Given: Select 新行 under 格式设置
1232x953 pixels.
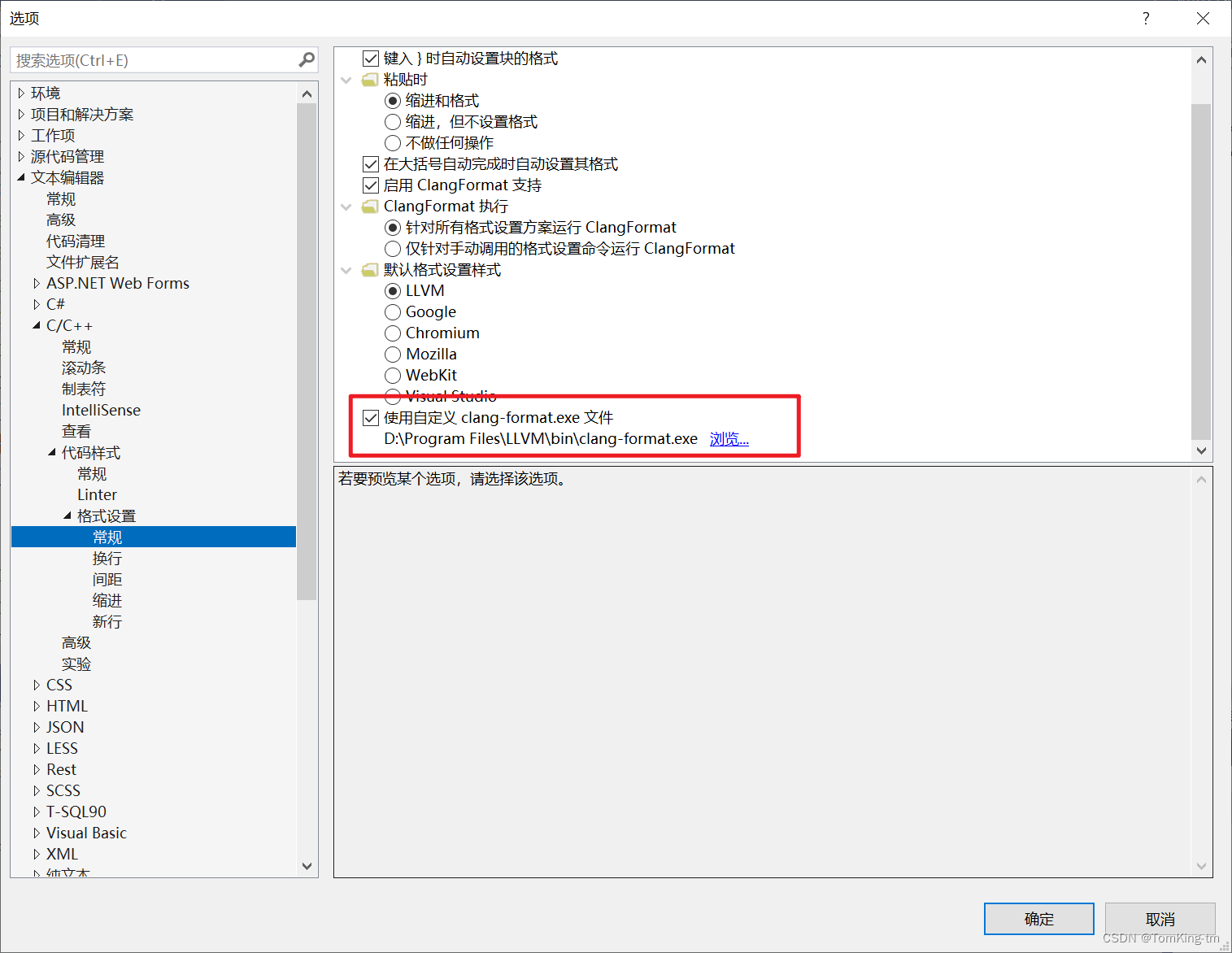Looking at the screenshot, I should pyautogui.click(x=107, y=621).
